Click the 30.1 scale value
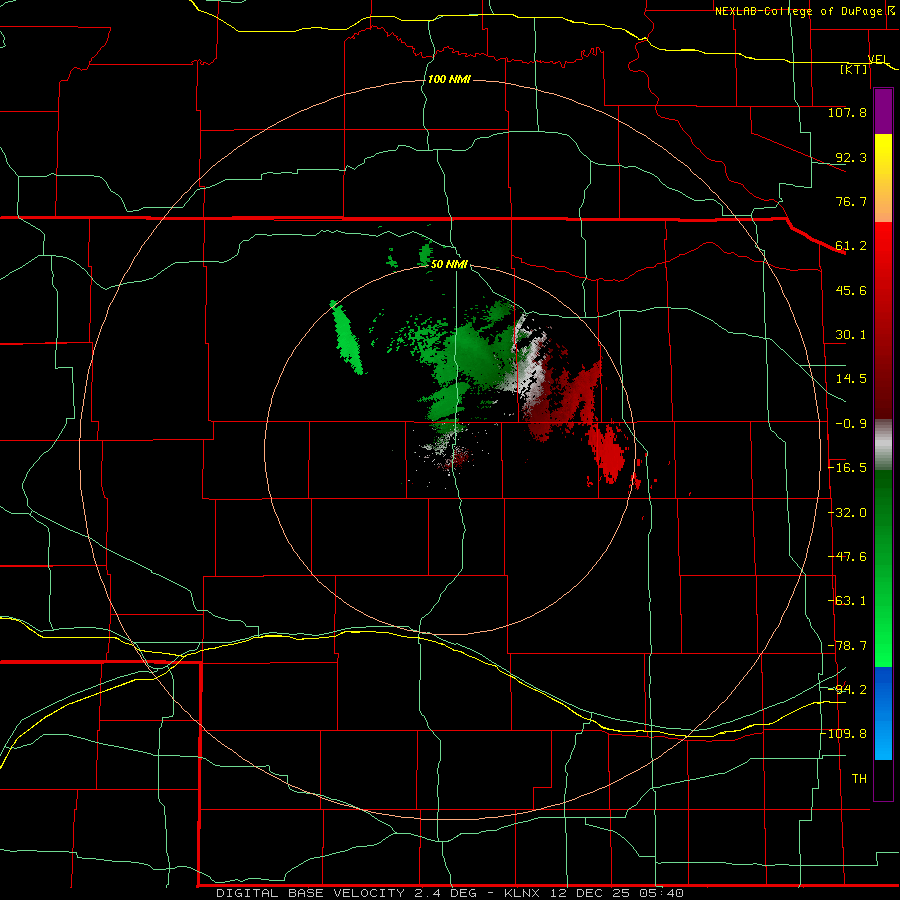 851,335
